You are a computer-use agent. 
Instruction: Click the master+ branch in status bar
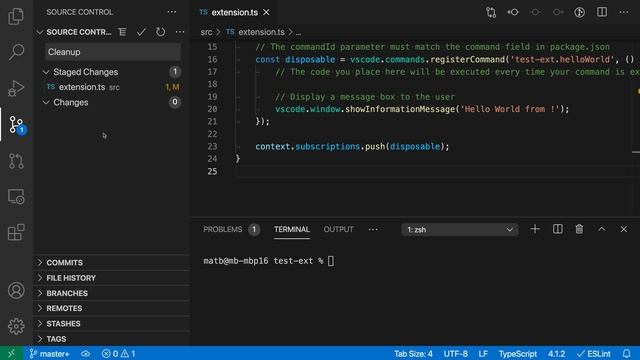(49, 353)
